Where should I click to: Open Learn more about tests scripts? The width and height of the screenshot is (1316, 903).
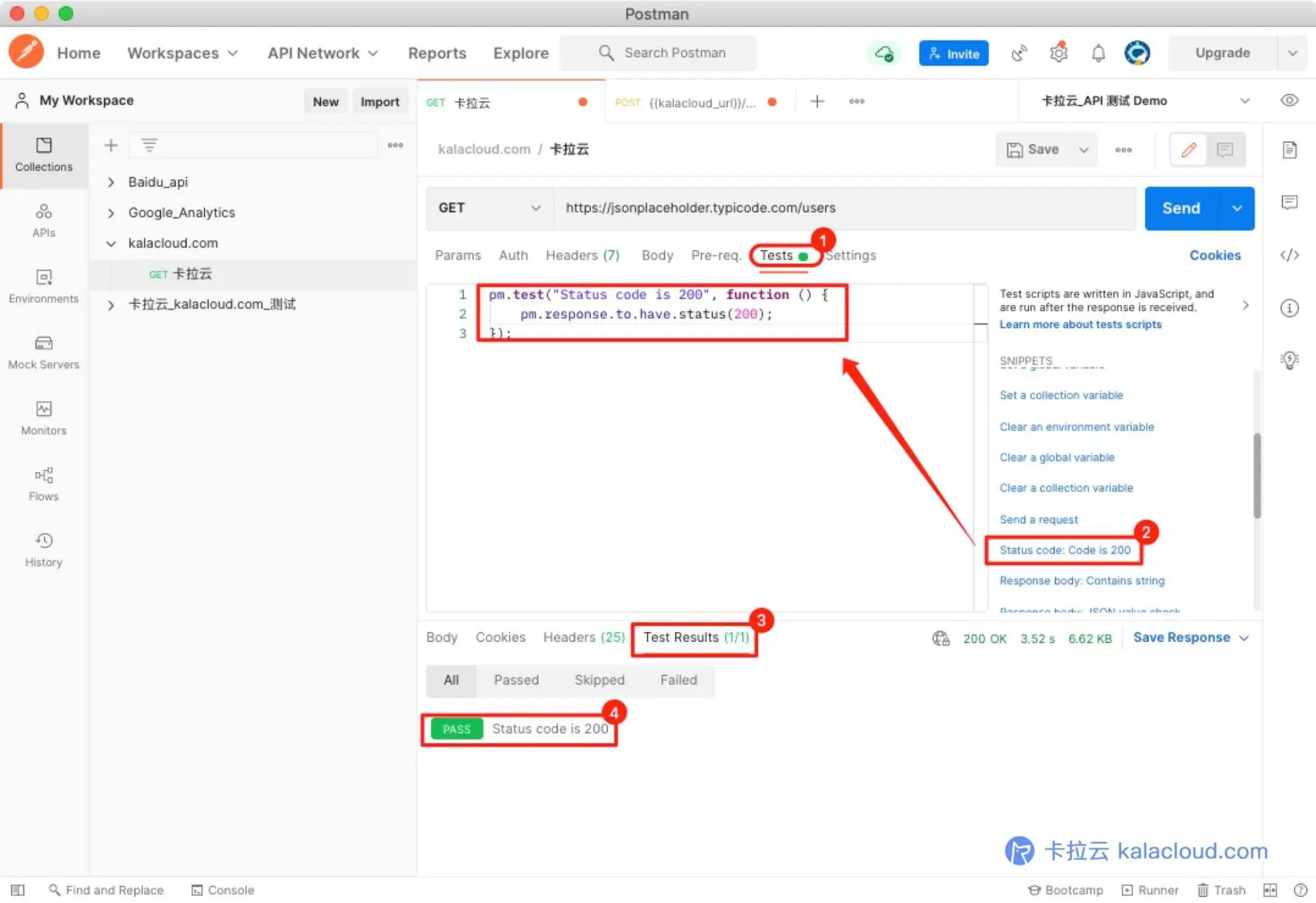1080,324
